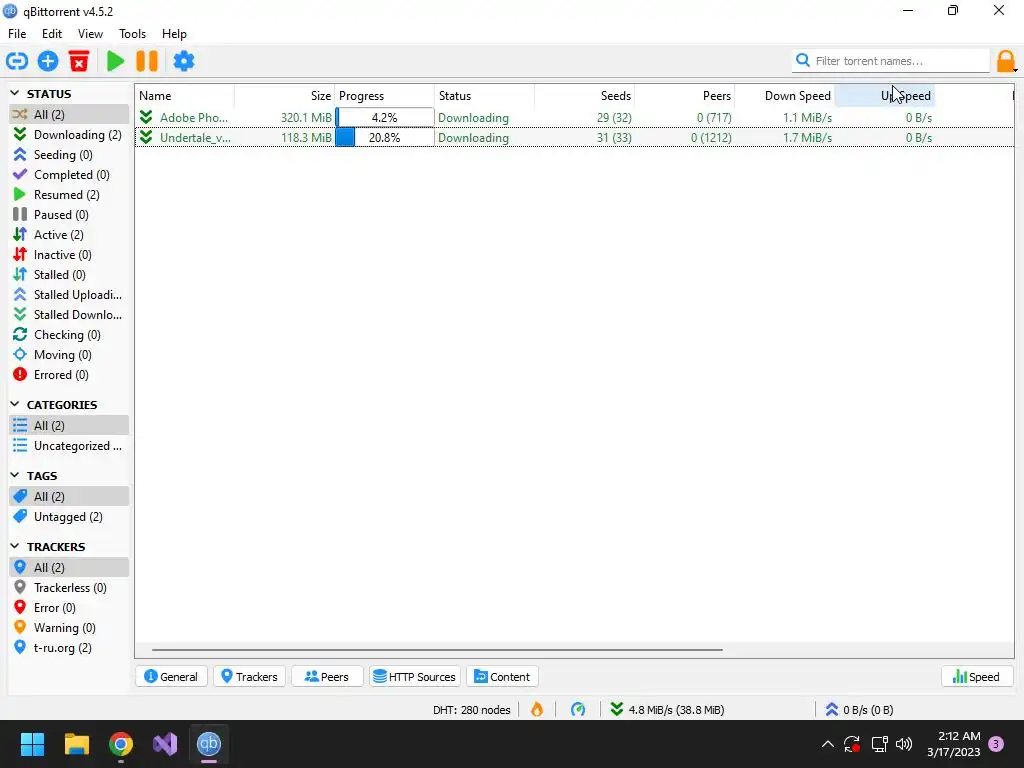
Task: Open the Help menu
Action: (x=174, y=34)
